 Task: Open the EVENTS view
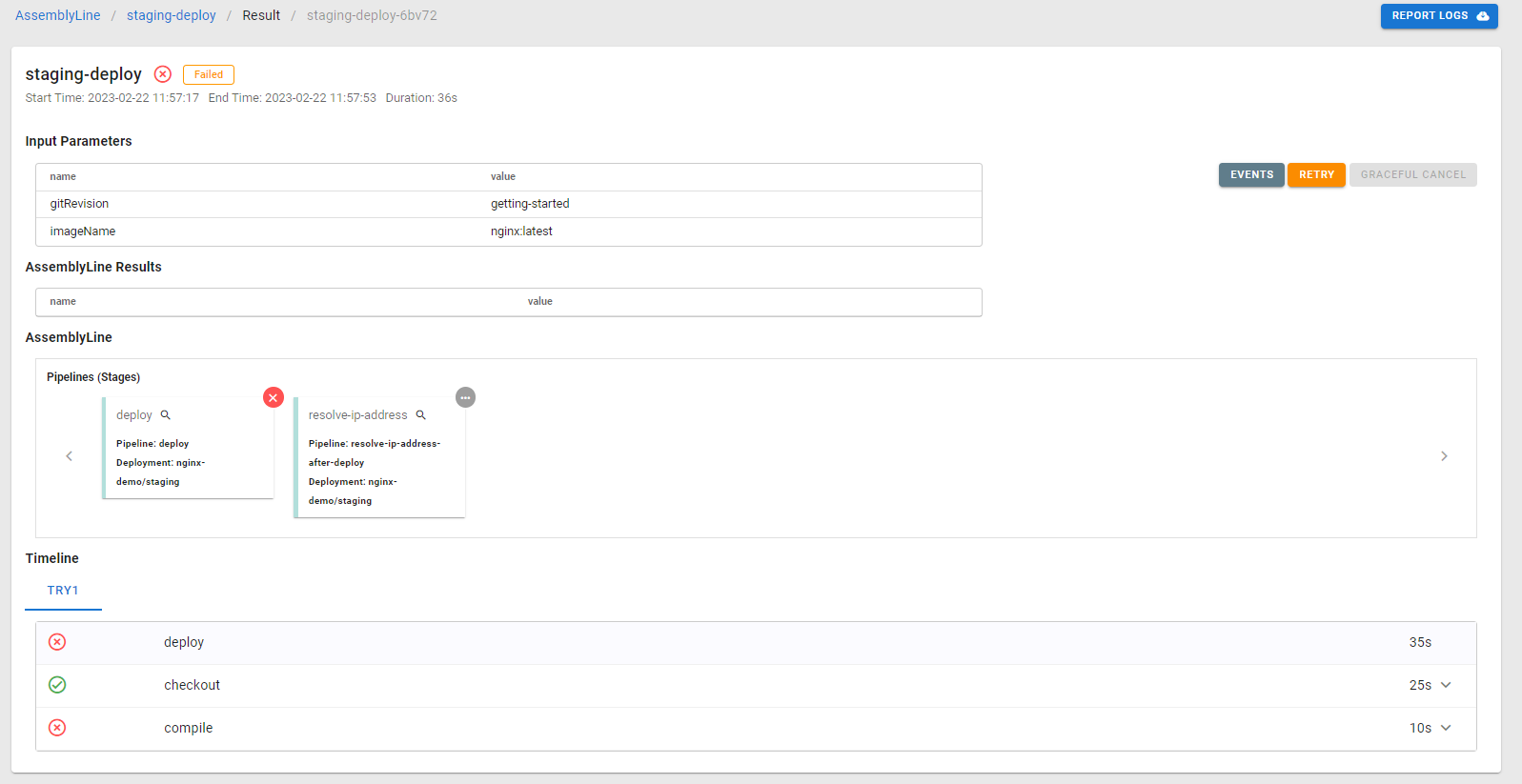pos(1250,175)
